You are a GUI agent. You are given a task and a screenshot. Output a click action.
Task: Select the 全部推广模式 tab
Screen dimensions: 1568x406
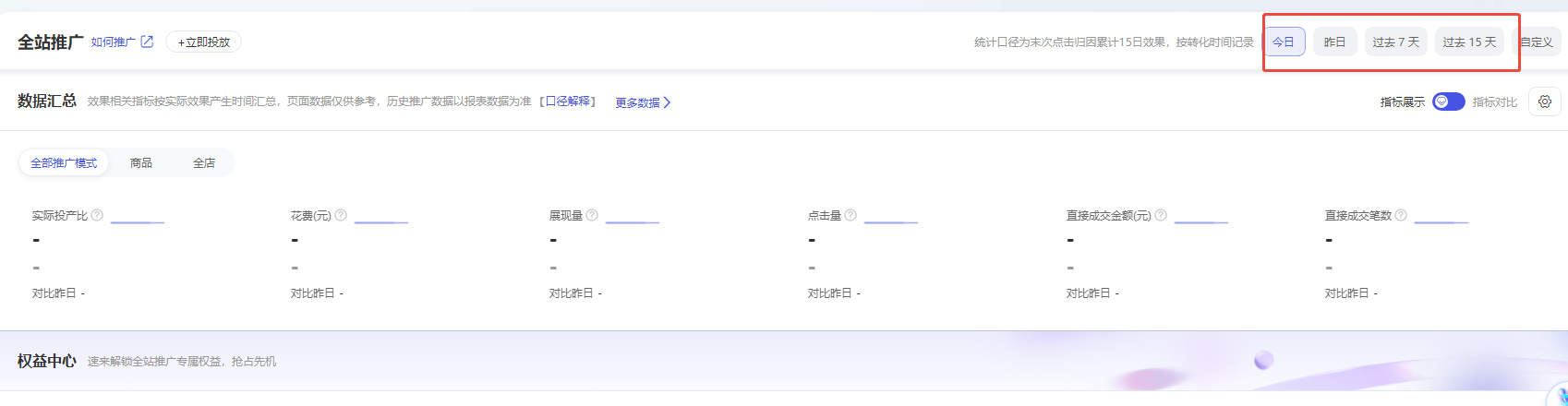pyautogui.click(x=64, y=163)
